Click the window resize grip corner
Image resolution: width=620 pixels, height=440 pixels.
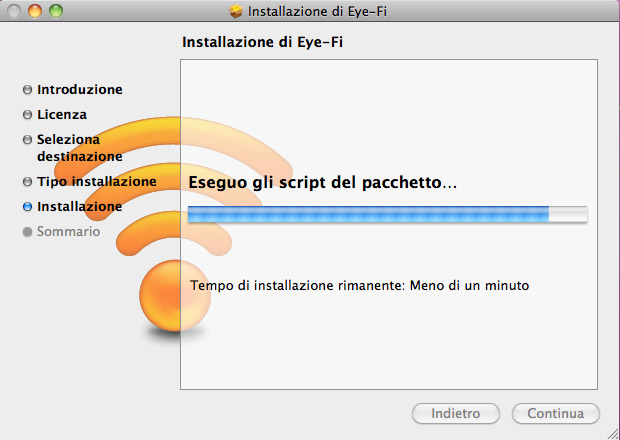click(612, 433)
